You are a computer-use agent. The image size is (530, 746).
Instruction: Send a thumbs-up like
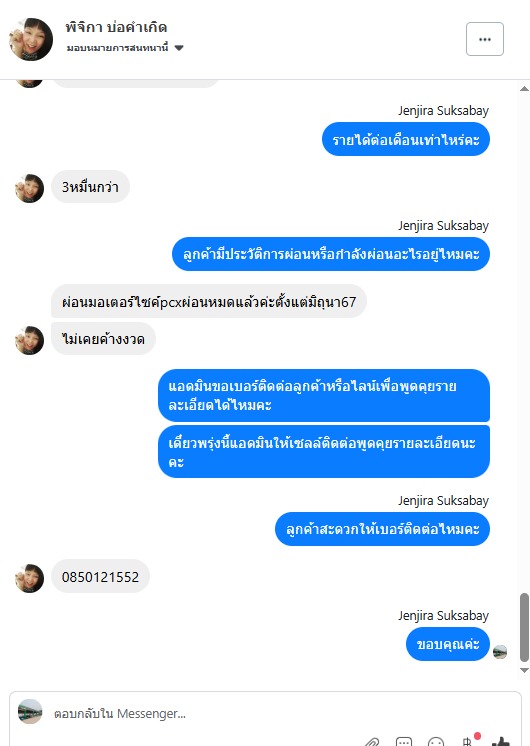501,741
